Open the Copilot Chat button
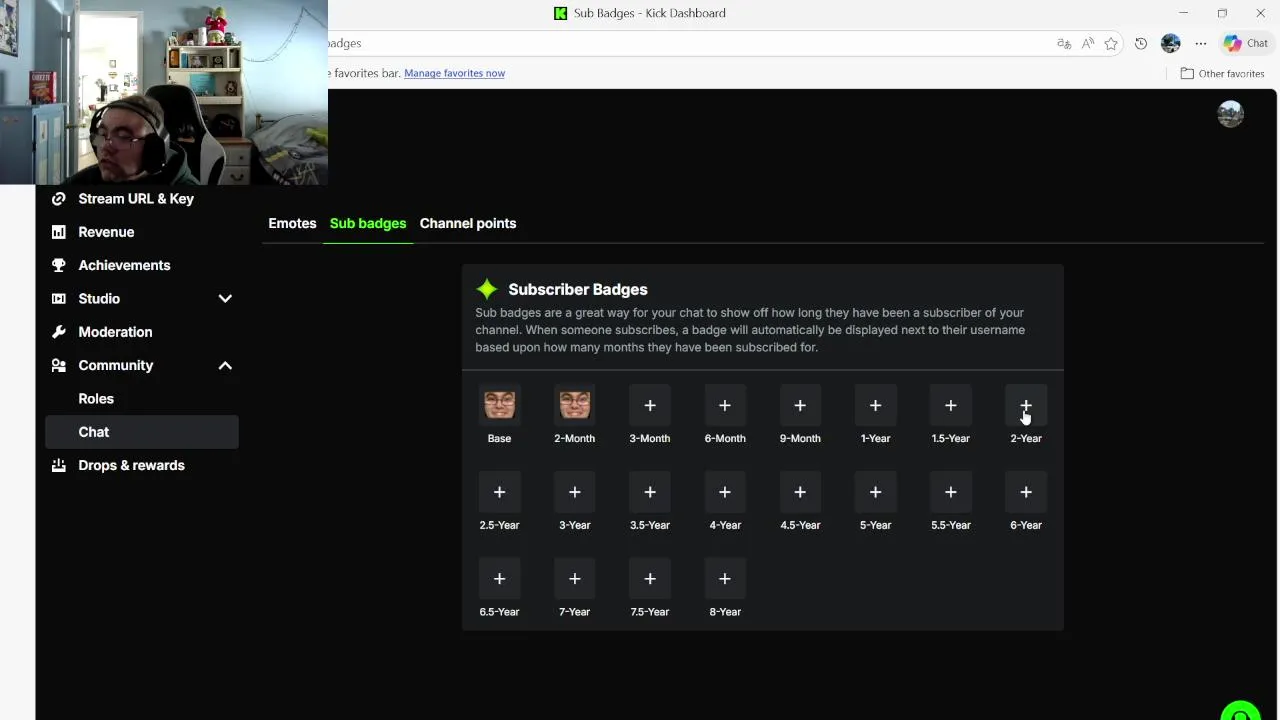Screen dimensions: 1280x720 click(x=1246, y=43)
